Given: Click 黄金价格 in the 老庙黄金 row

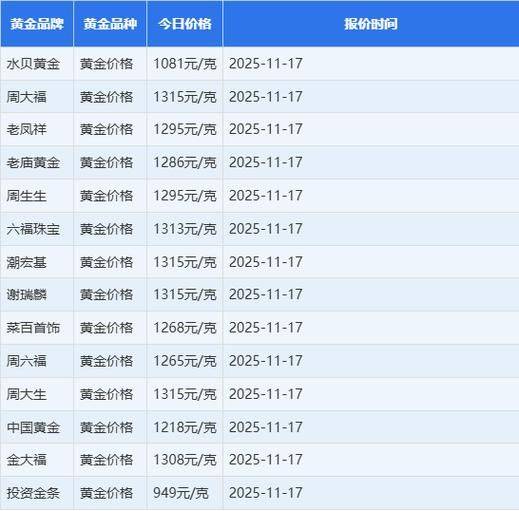Looking at the screenshot, I should (106, 163).
